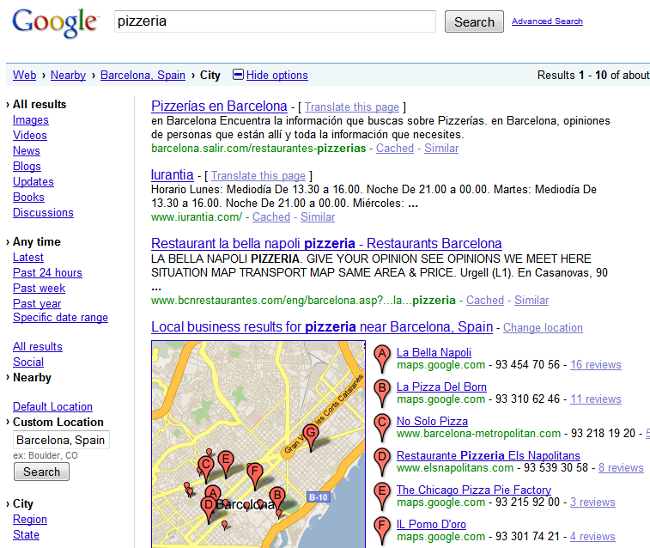Open La Bella Napoli listing
This screenshot has width=650, height=548.
[x=434, y=352]
